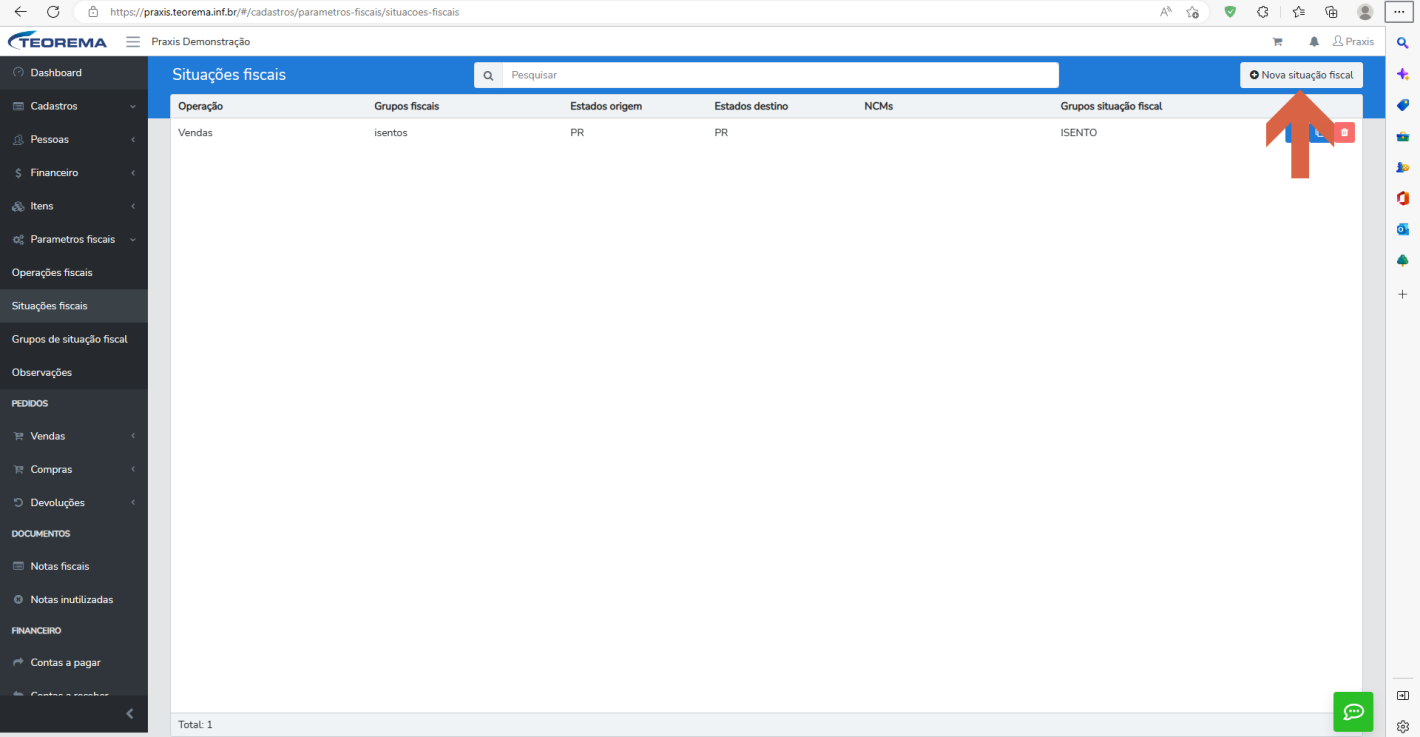
Task: Open the green shield extension
Action: (1230, 12)
